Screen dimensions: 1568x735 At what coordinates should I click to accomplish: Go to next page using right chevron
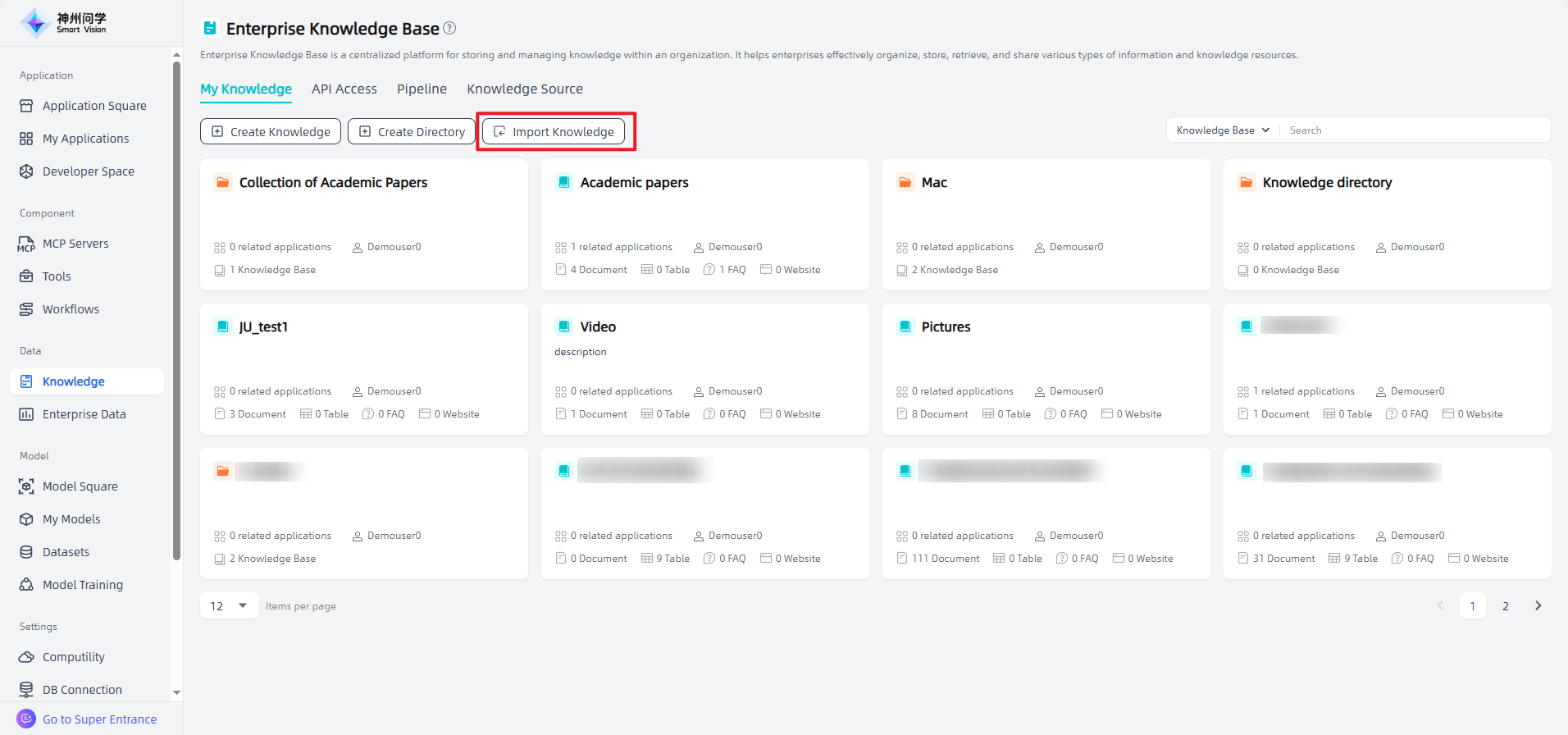coord(1538,606)
